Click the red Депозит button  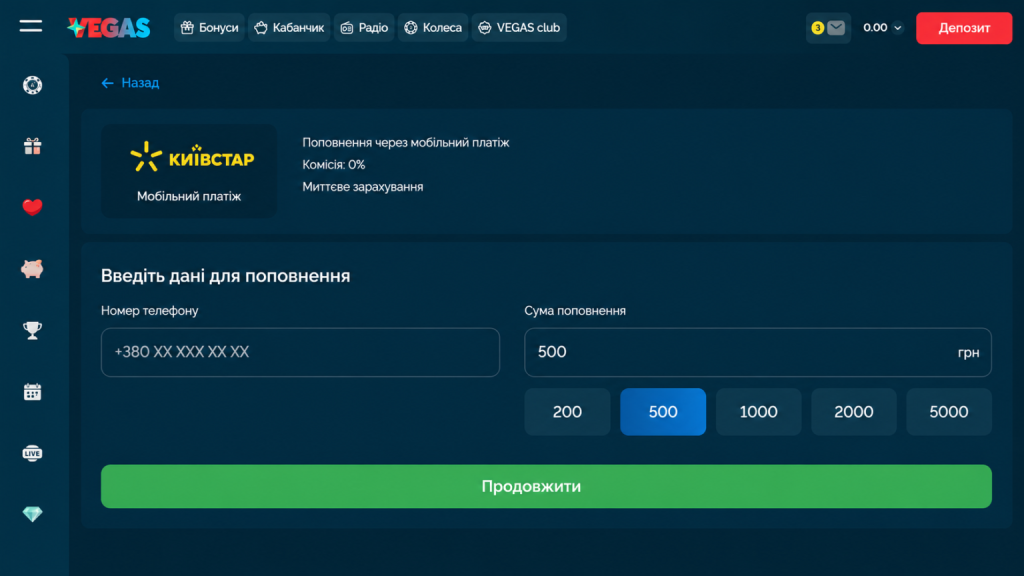click(964, 28)
